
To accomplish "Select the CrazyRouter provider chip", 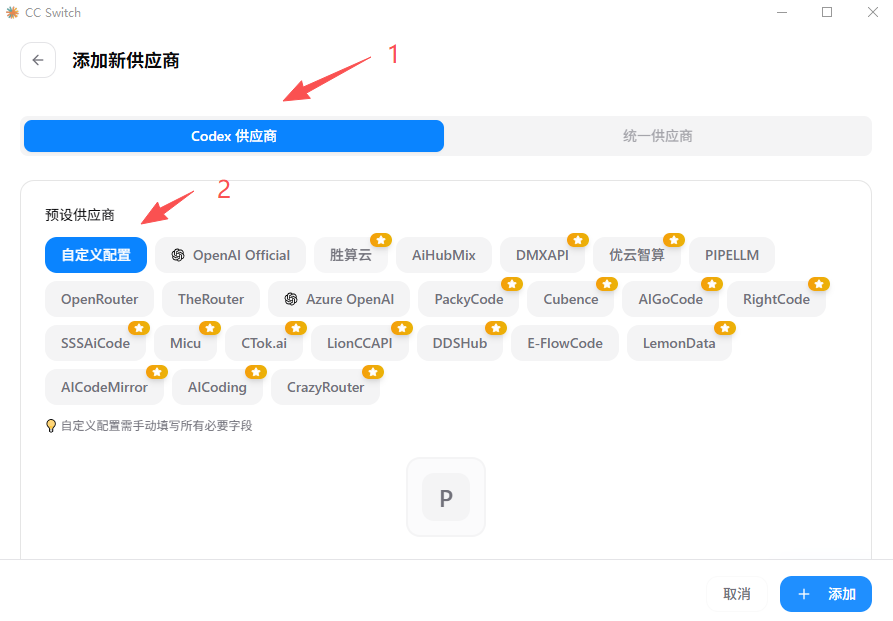I will tap(325, 387).
